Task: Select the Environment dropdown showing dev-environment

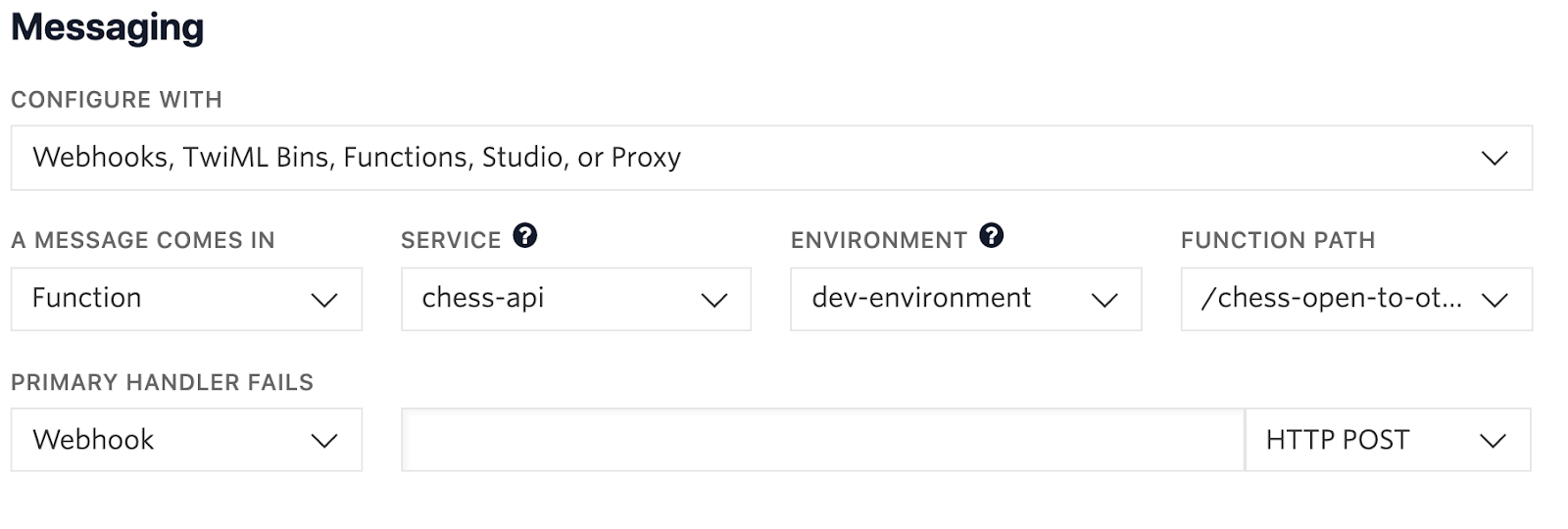Action: tap(965, 299)
